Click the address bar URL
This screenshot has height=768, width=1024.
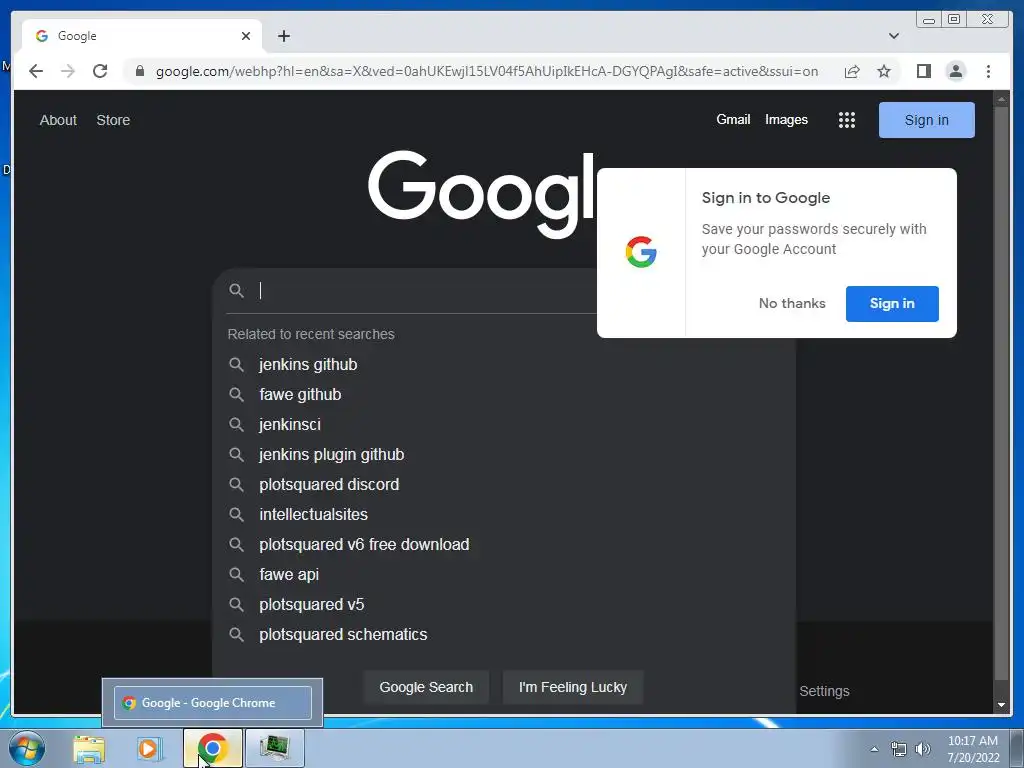487,71
